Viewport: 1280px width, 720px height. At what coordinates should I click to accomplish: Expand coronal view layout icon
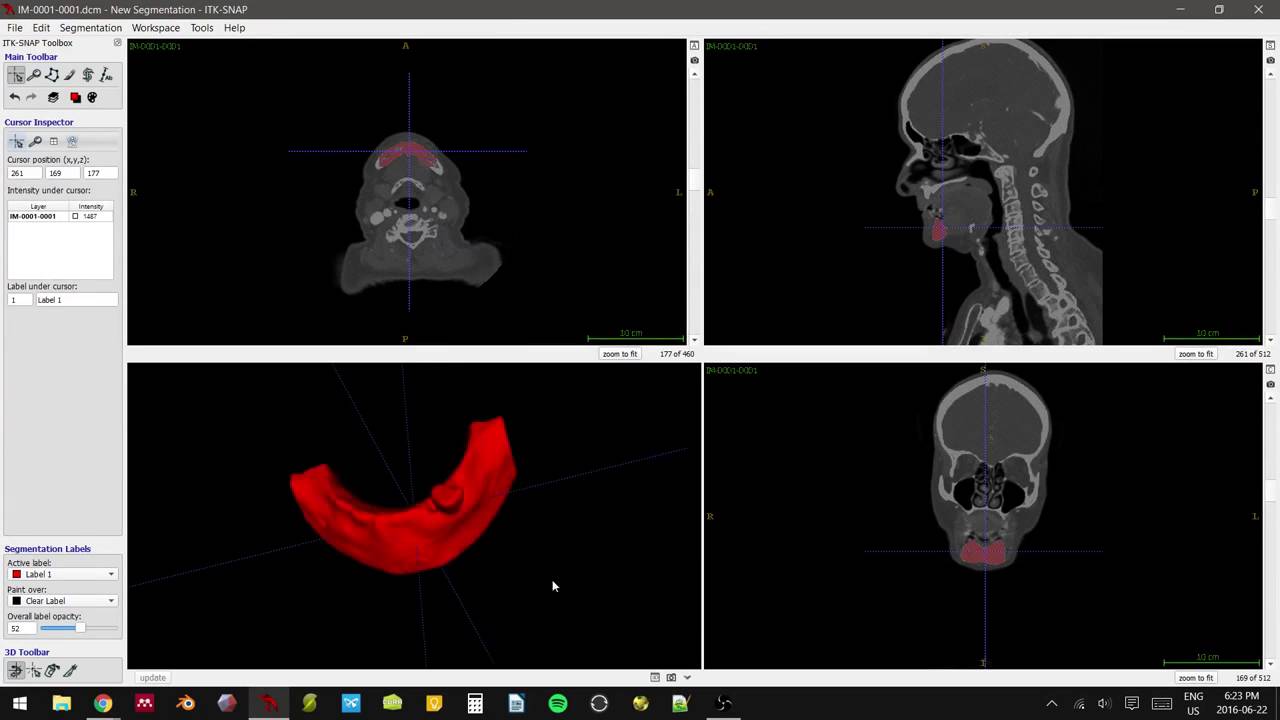pyautogui.click(x=1271, y=370)
